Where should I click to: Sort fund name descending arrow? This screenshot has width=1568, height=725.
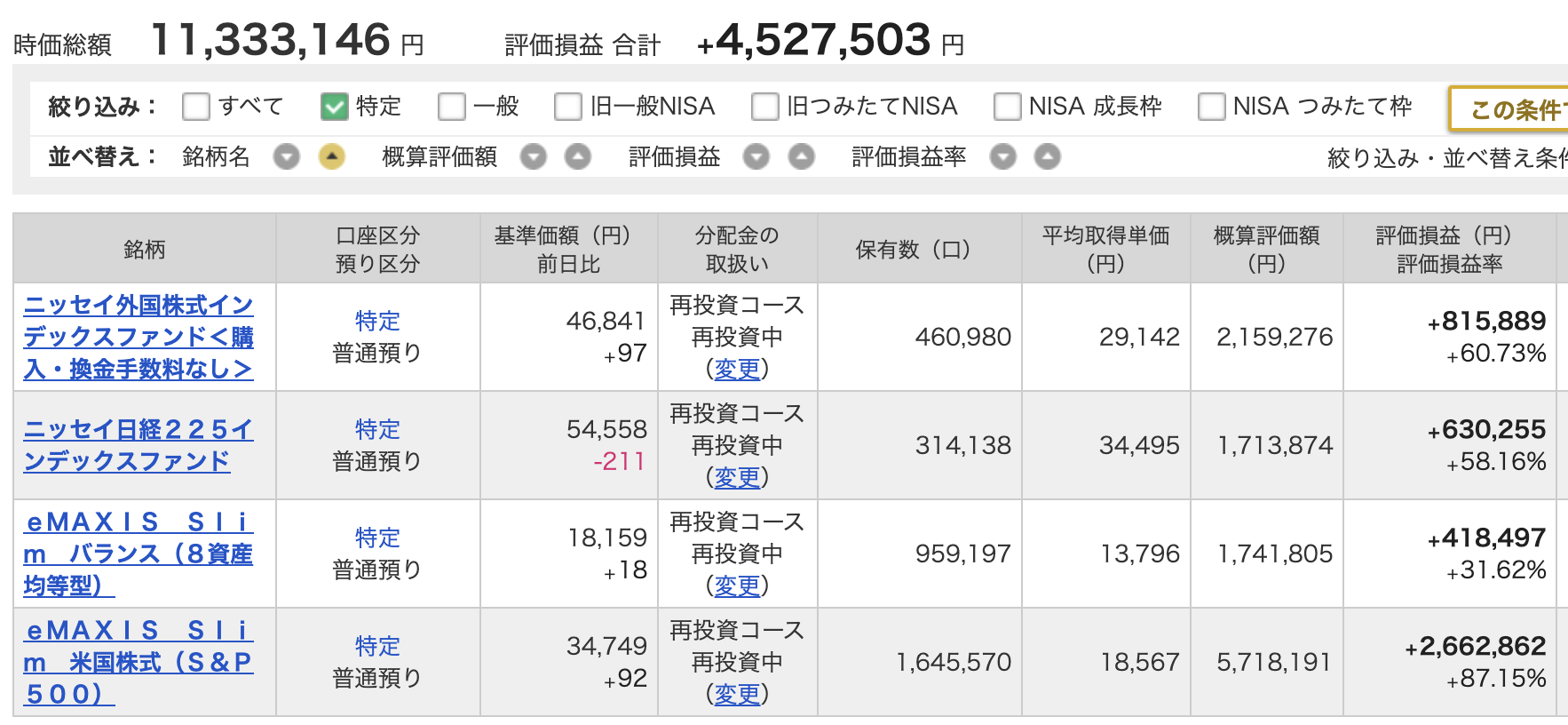pyautogui.click(x=286, y=157)
